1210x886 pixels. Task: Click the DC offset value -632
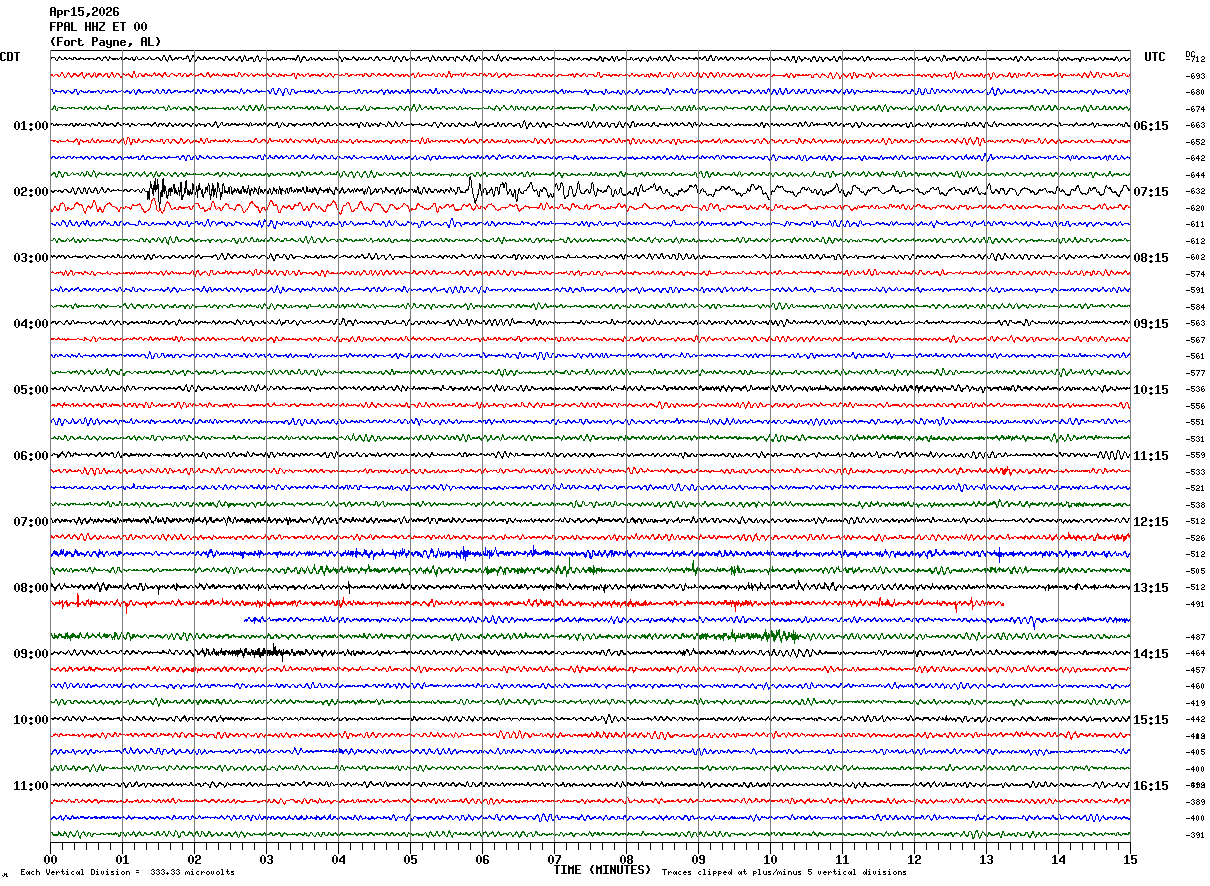[1195, 192]
